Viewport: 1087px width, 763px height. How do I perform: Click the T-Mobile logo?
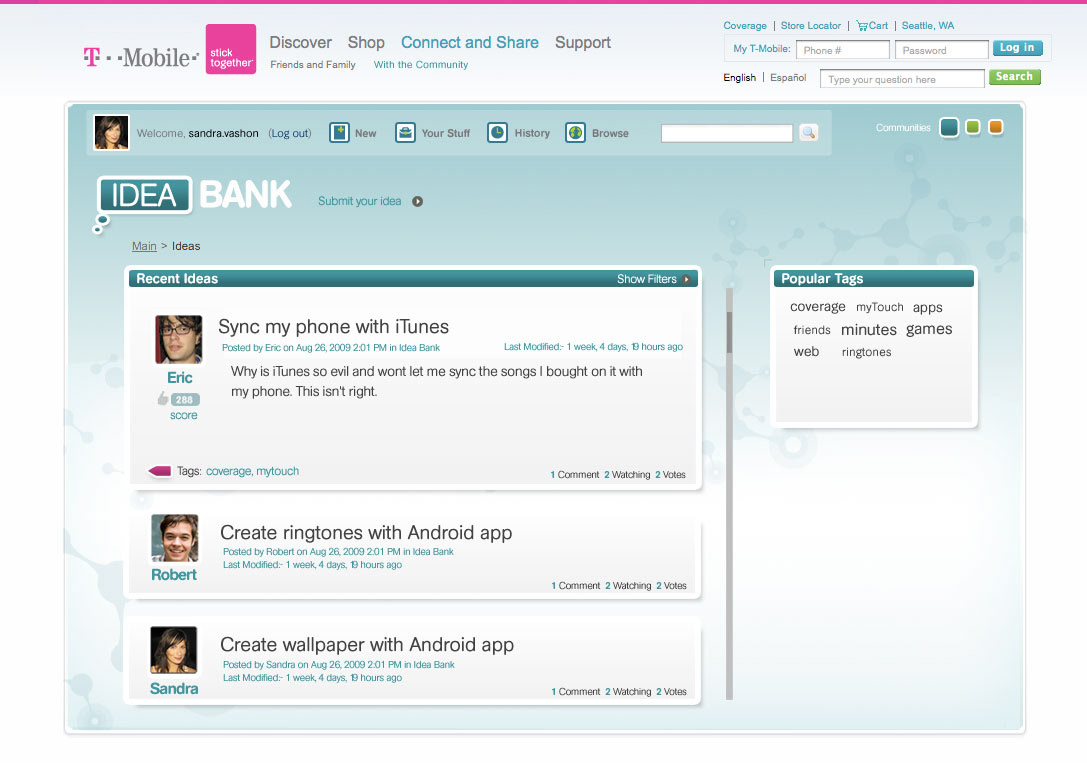pyautogui.click(x=141, y=57)
